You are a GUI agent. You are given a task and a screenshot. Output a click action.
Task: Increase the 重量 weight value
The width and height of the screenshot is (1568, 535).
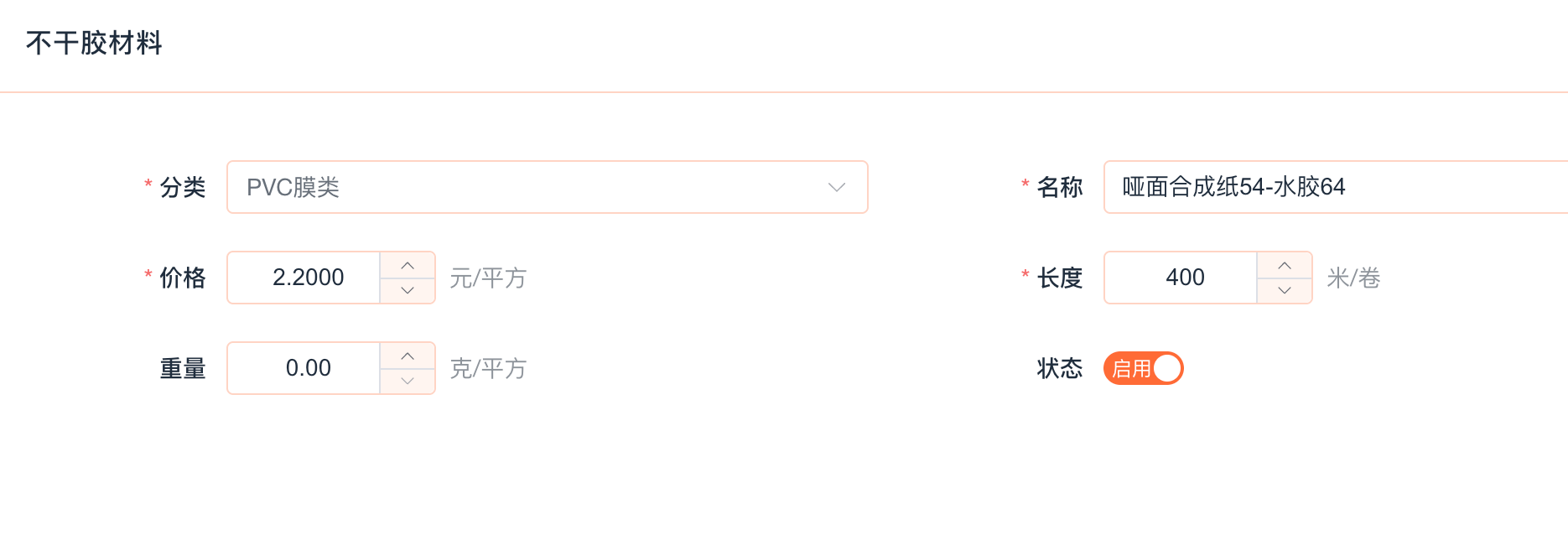pos(408,356)
